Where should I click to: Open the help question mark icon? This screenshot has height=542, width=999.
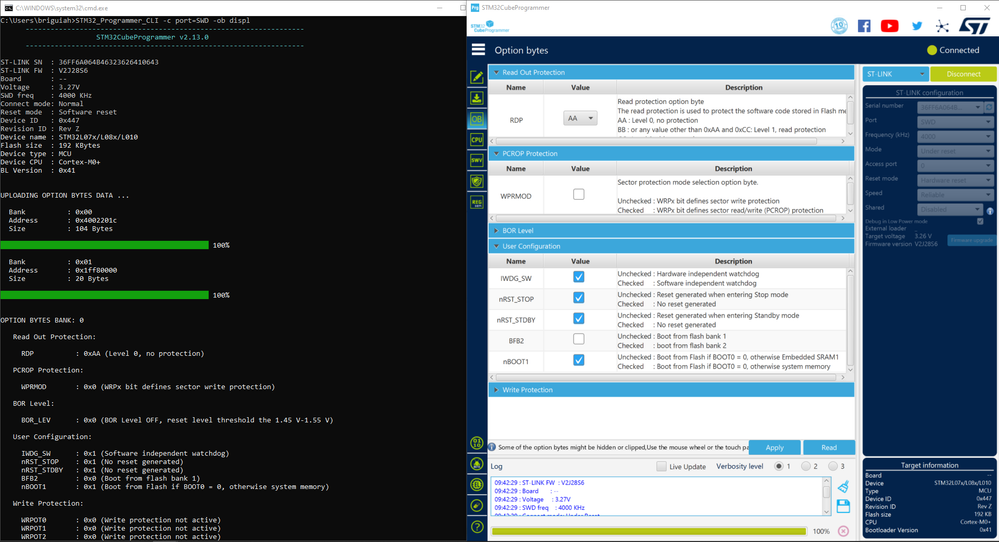click(x=477, y=527)
